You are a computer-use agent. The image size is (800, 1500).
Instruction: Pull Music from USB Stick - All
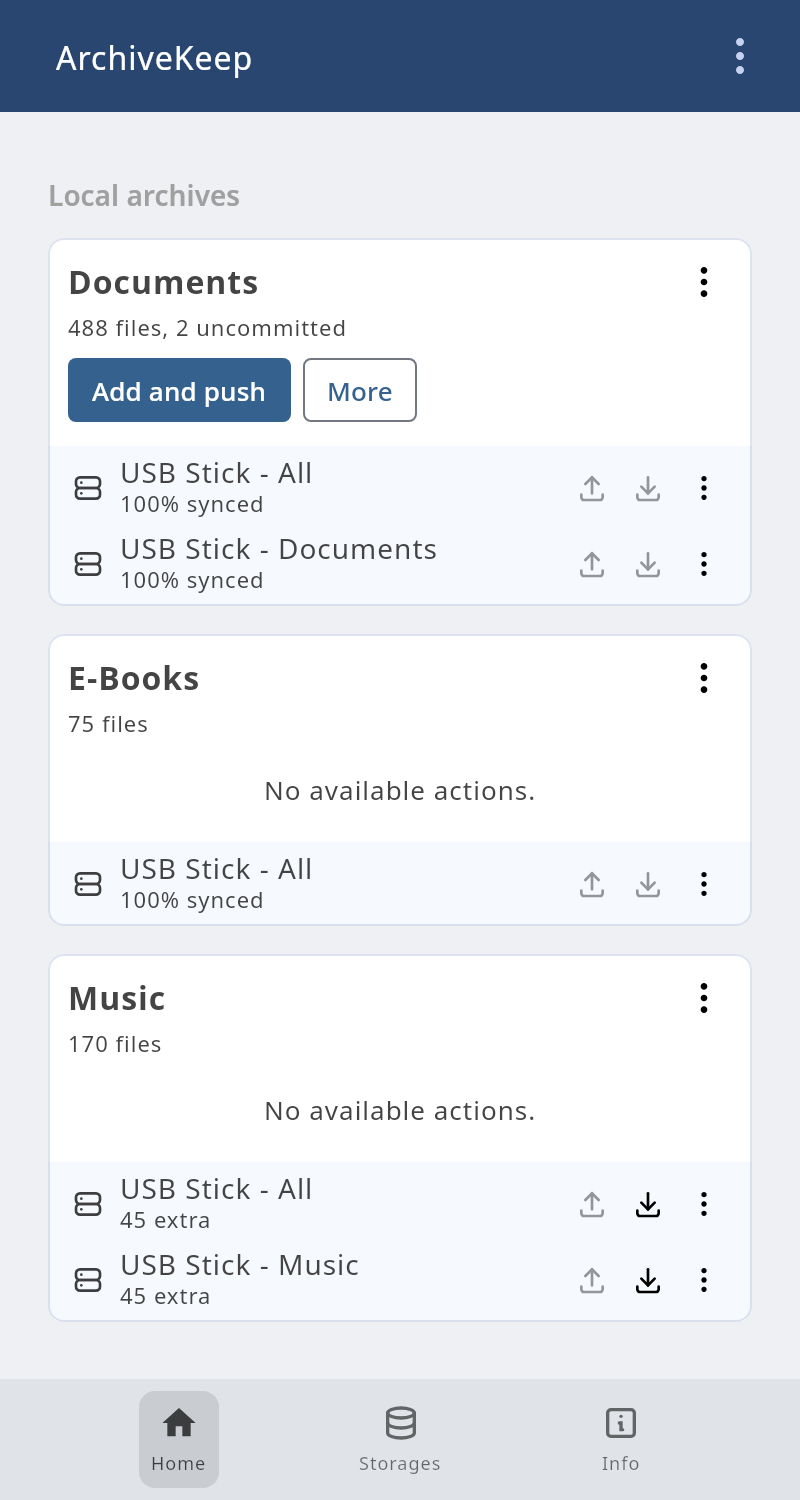[x=648, y=1204]
